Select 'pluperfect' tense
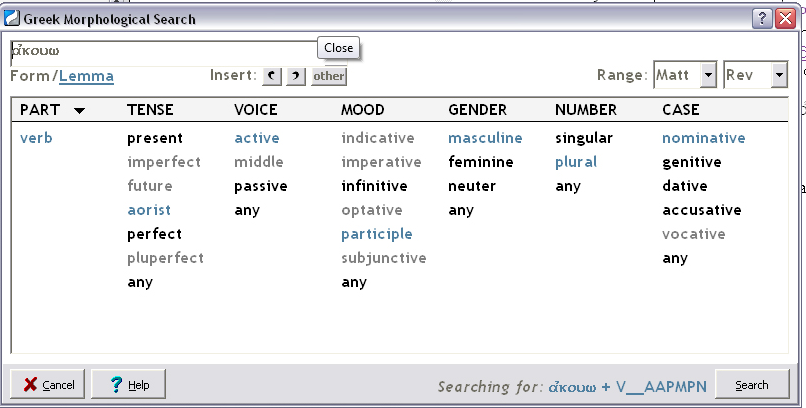The width and height of the screenshot is (806, 408). click(x=166, y=258)
